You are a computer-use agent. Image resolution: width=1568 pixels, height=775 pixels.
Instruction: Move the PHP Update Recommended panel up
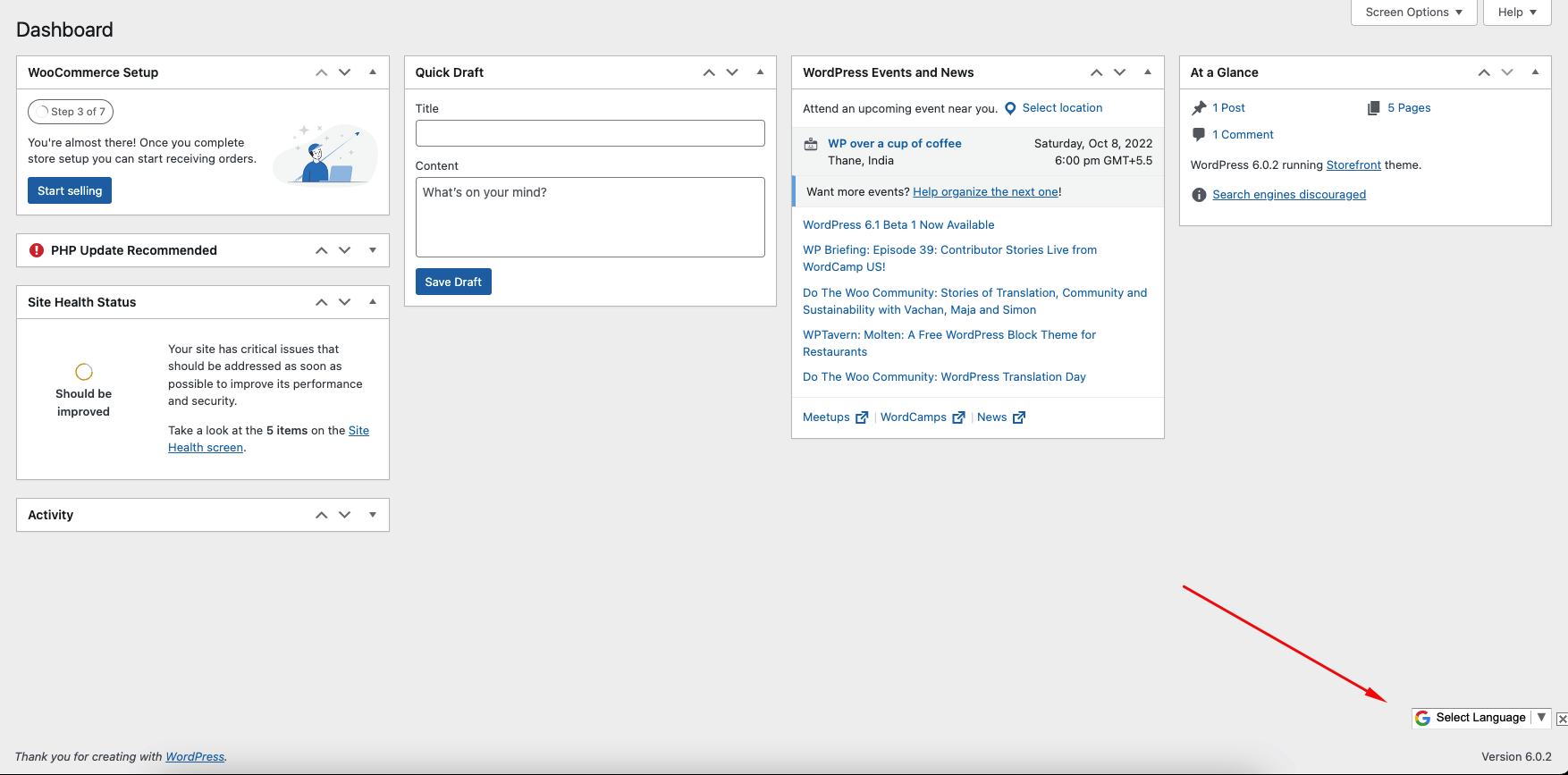[321, 250]
